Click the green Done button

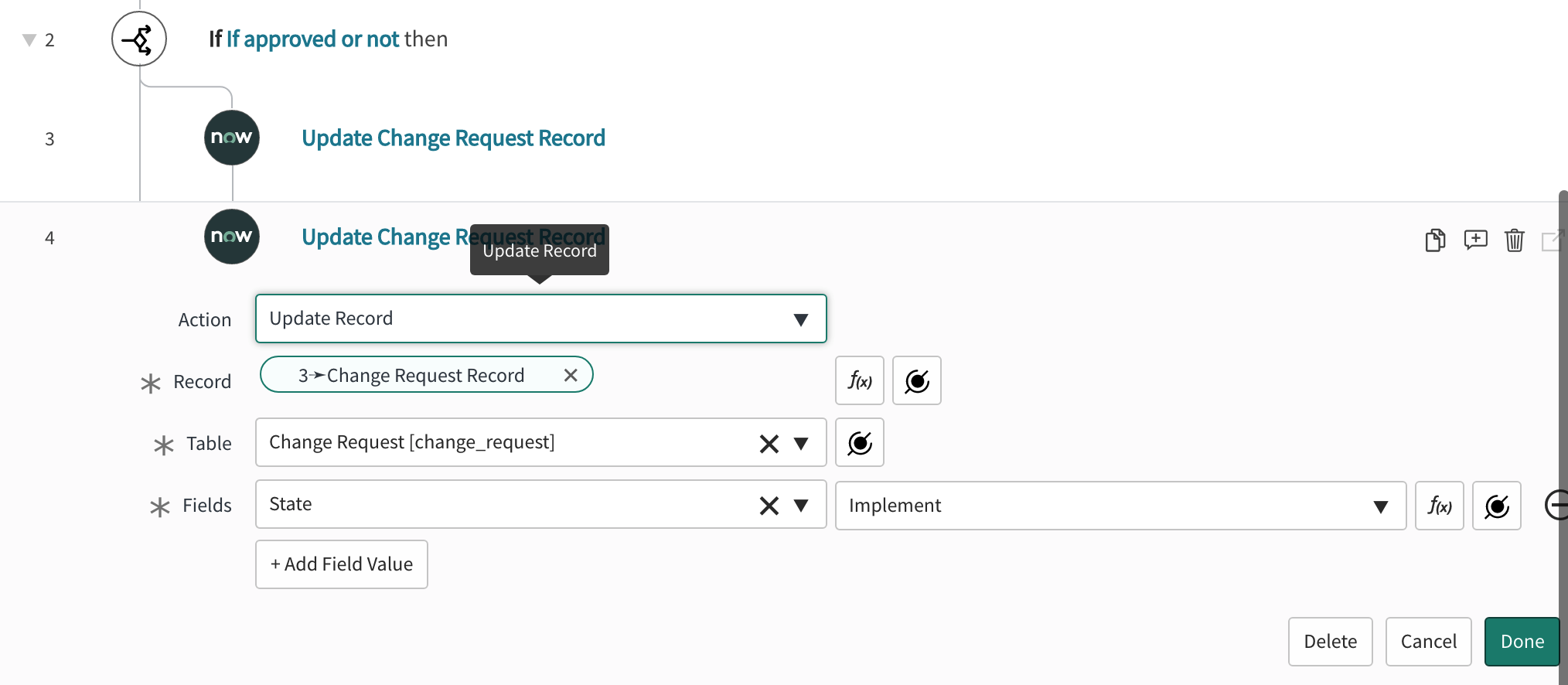click(1522, 642)
